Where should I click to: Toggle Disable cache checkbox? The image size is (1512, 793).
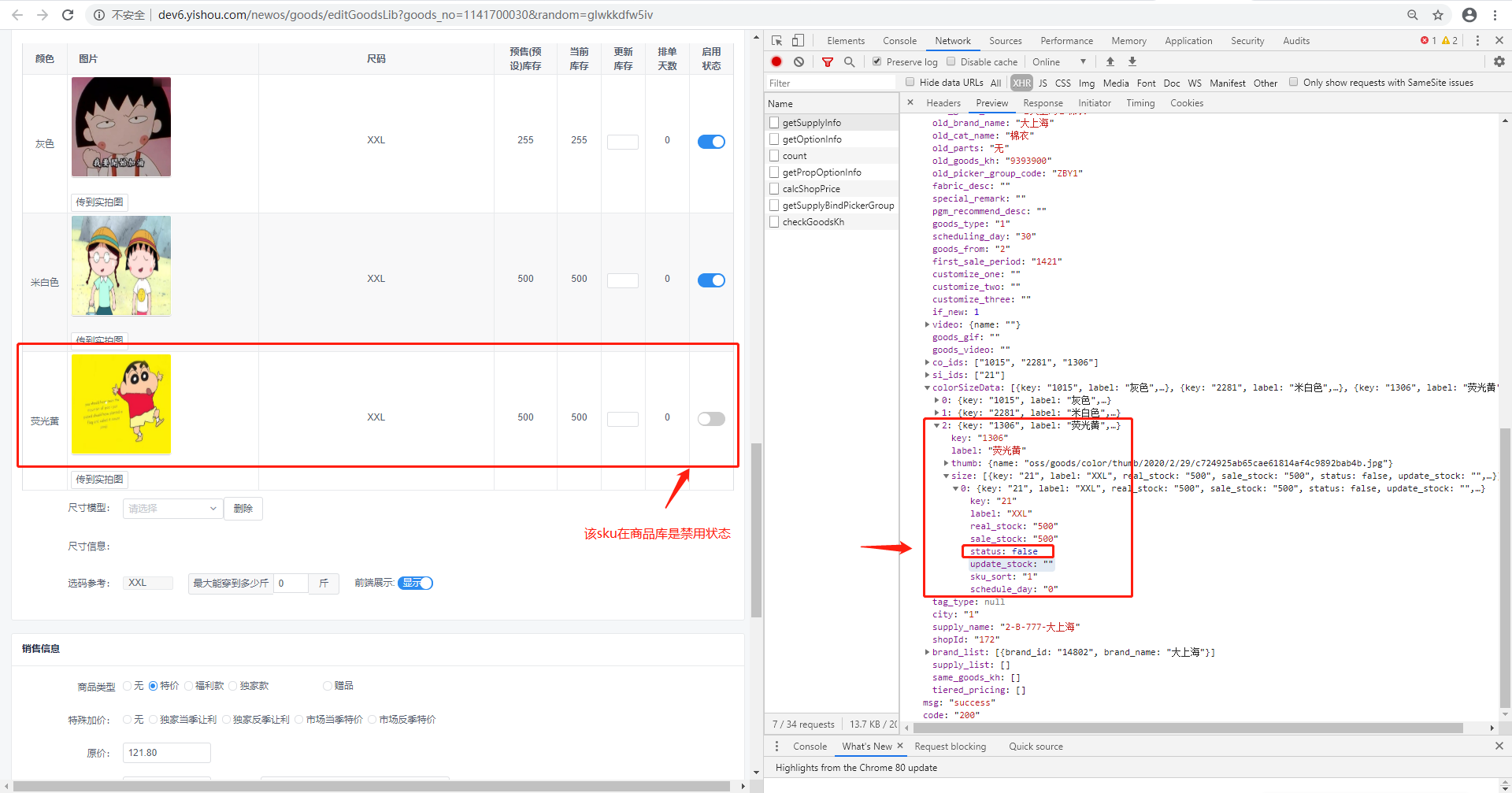pyautogui.click(x=951, y=61)
